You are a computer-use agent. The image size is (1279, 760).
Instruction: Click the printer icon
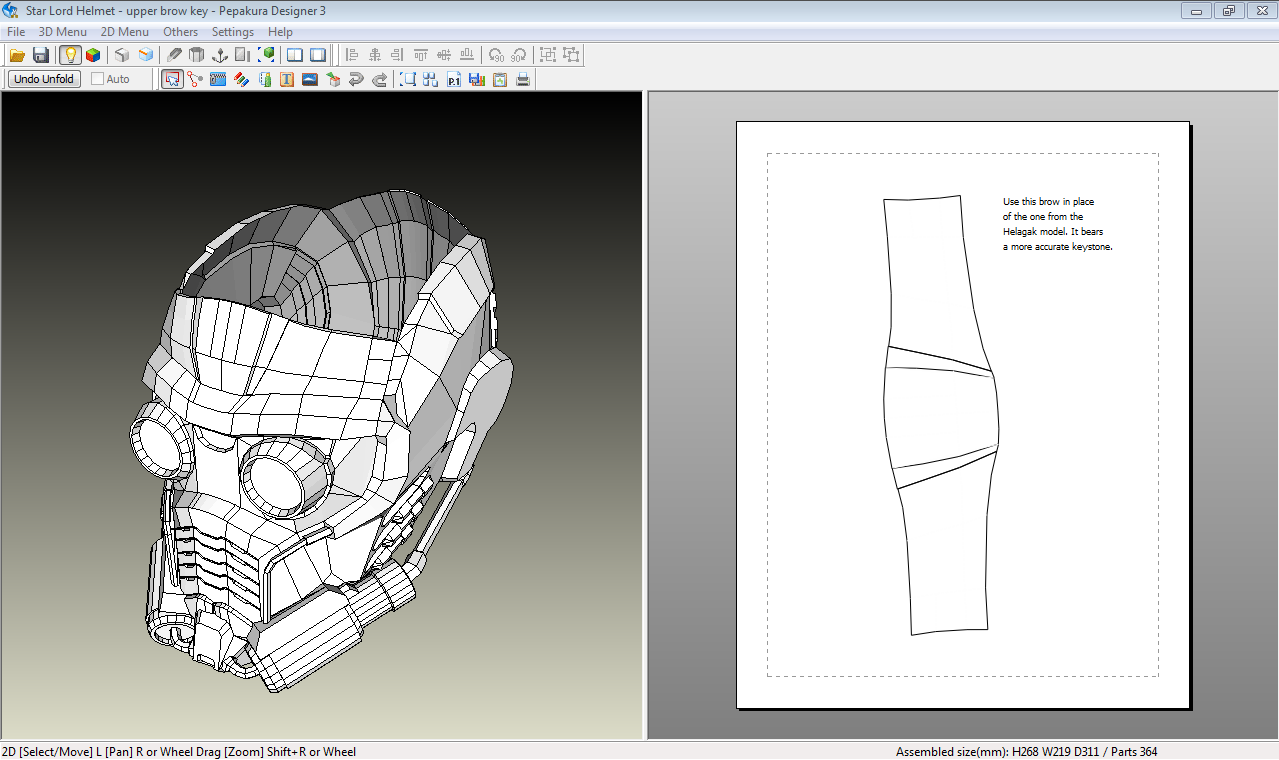tap(523, 79)
